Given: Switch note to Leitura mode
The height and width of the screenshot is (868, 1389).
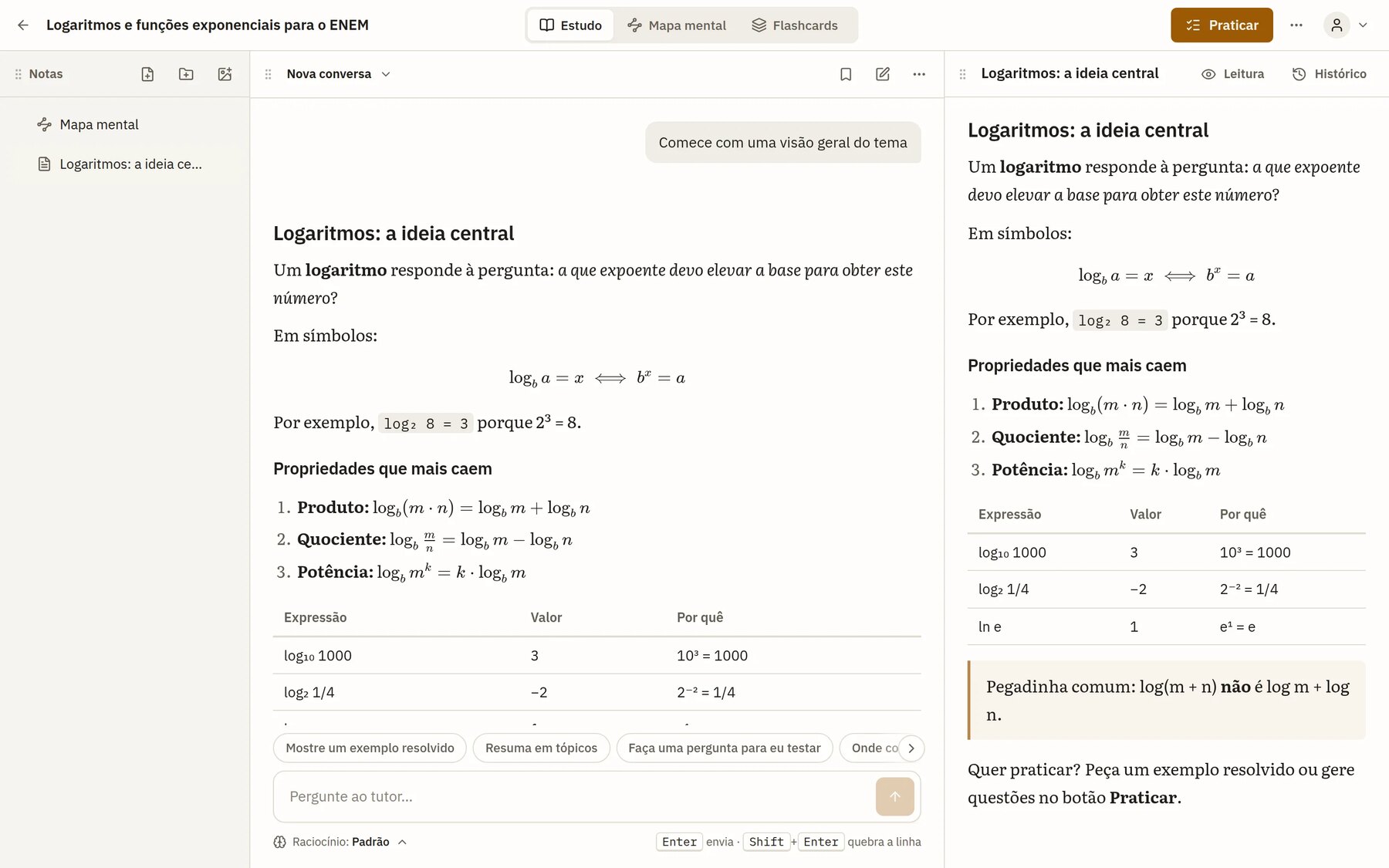Looking at the screenshot, I should [x=1232, y=74].
